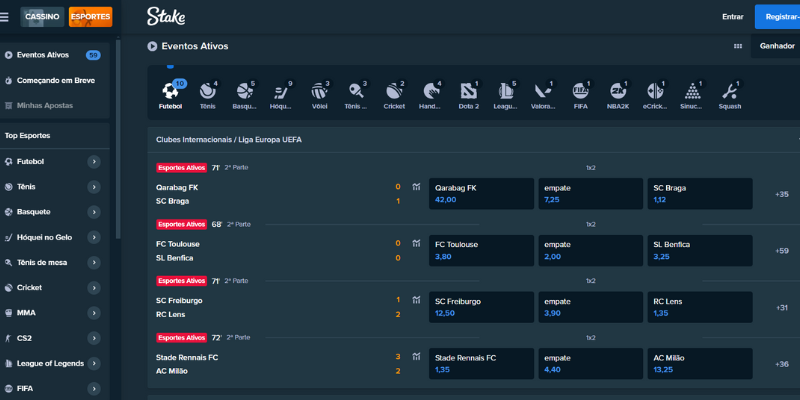Toggle the Qarabag FK 42,00 odds selection

pyautogui.click(x=481, y=193)
